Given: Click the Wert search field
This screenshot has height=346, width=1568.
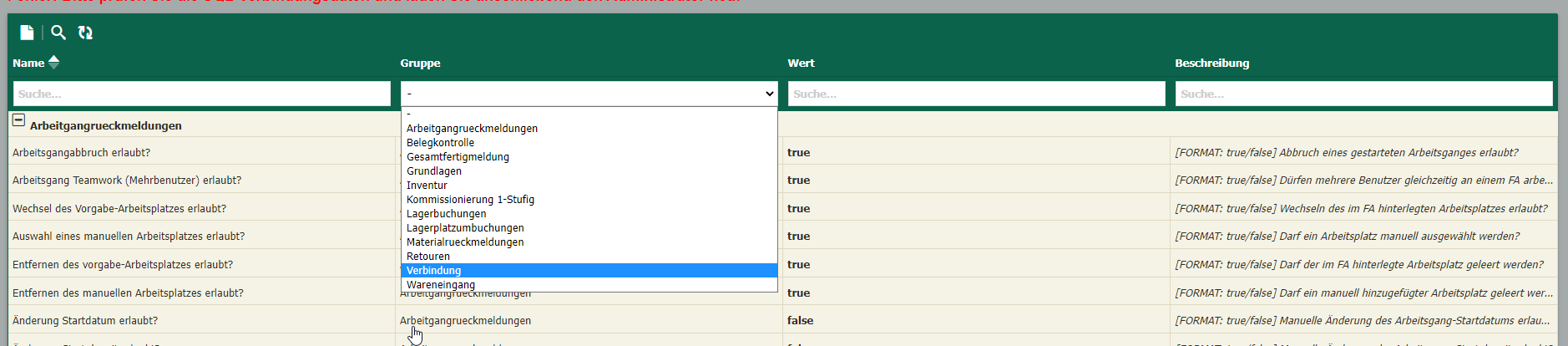Looking at the screenshot, I should 976,94.
